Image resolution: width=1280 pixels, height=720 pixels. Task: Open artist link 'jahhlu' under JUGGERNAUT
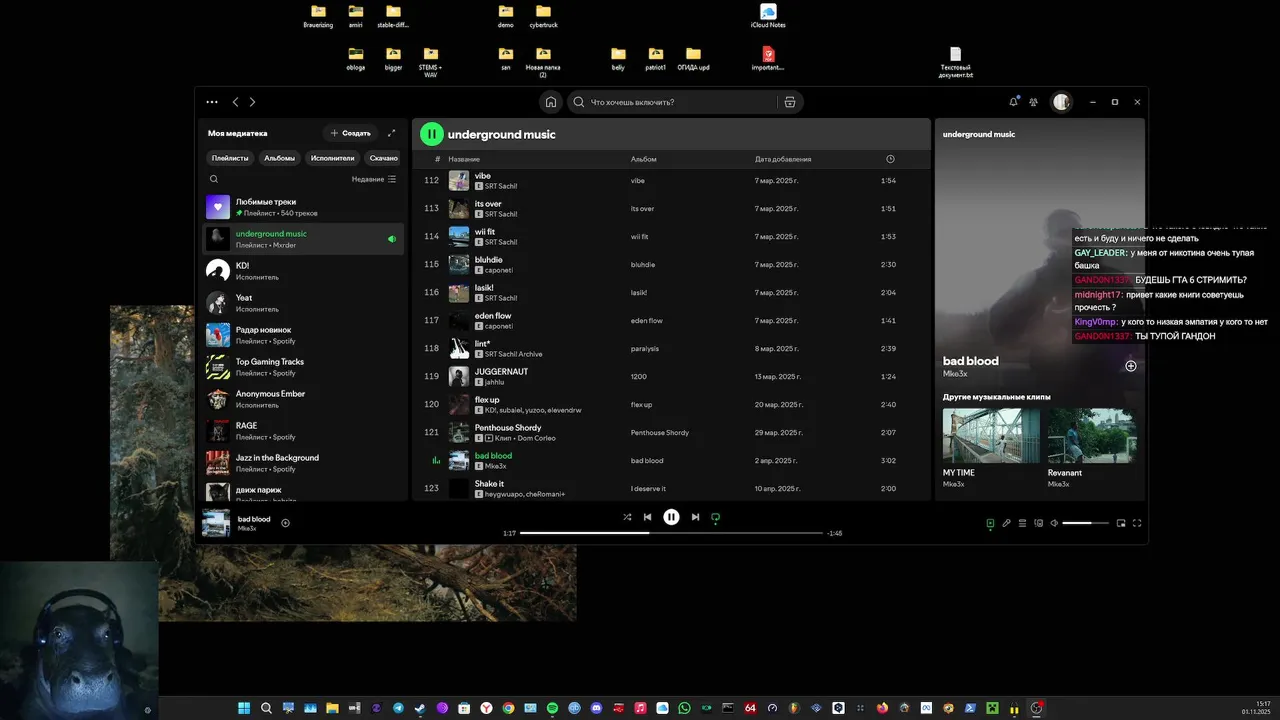497,382
